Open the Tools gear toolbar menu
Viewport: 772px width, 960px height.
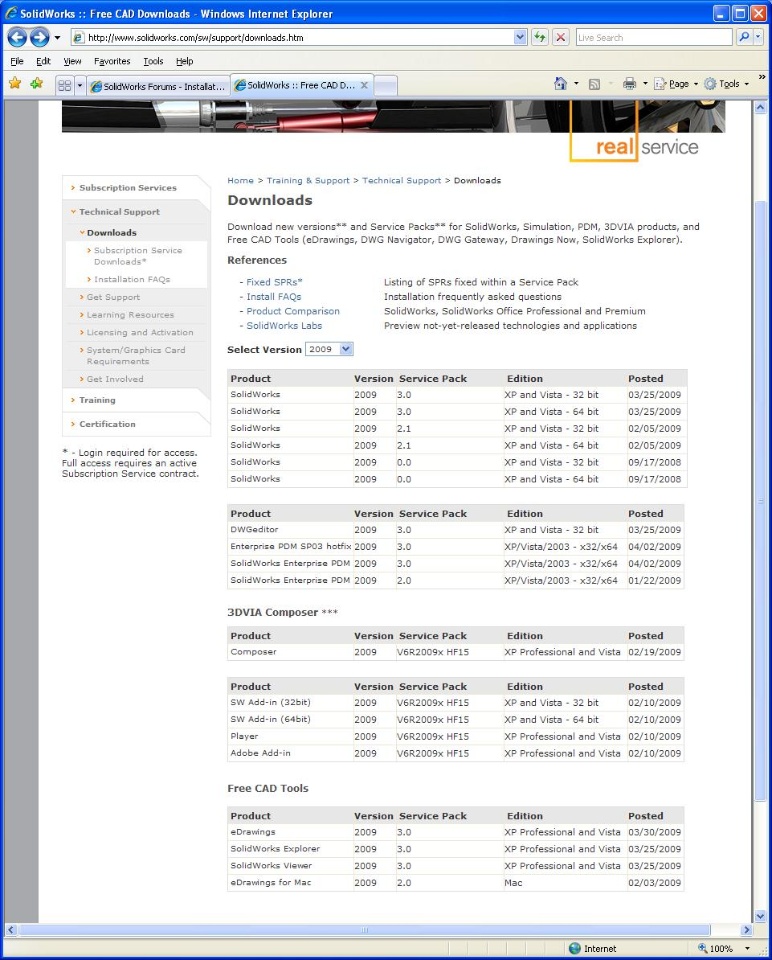pyautogui.click(x=726, y=84)
